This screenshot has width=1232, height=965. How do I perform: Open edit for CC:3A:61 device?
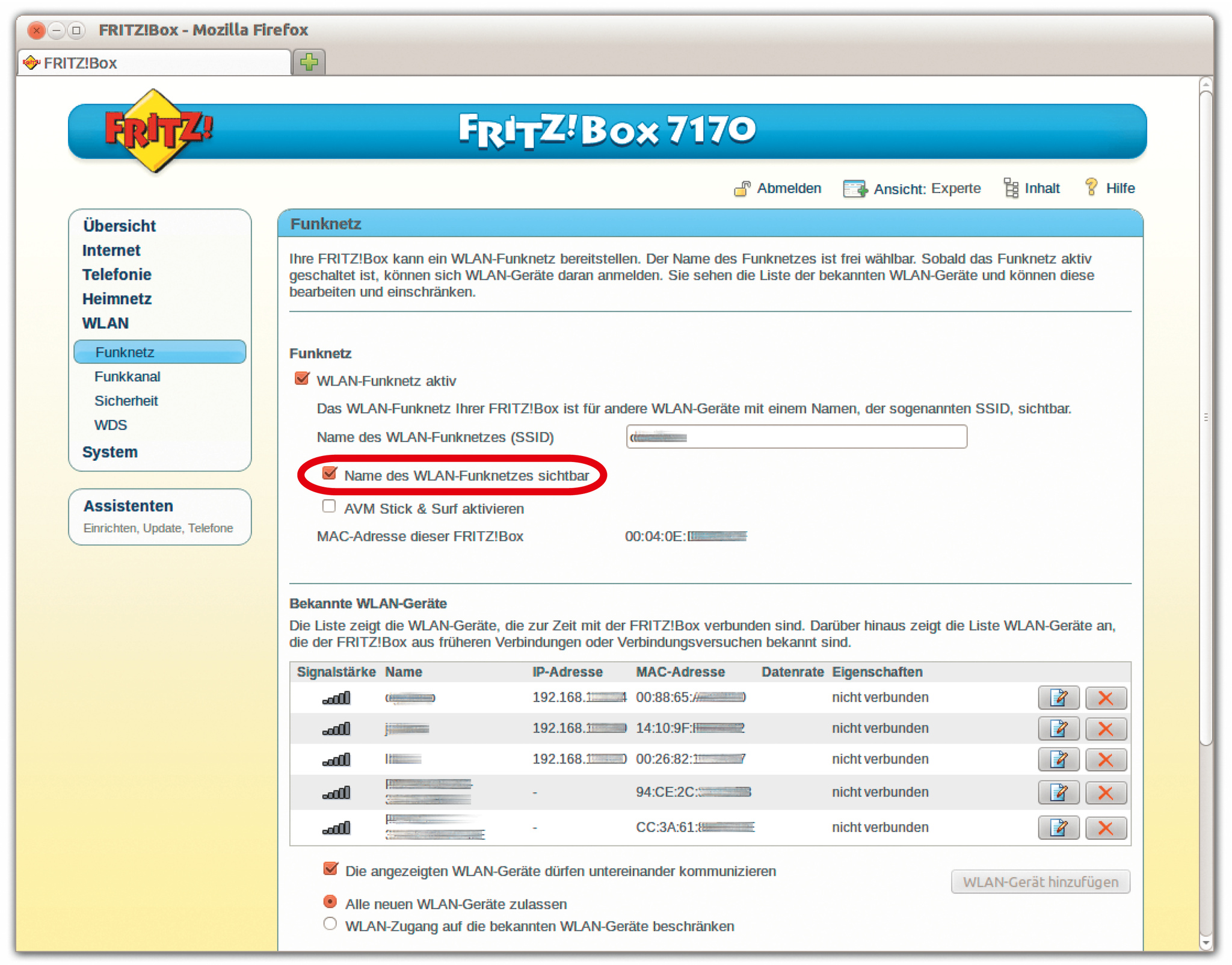pyautogui.click(x=1058, y=828)
